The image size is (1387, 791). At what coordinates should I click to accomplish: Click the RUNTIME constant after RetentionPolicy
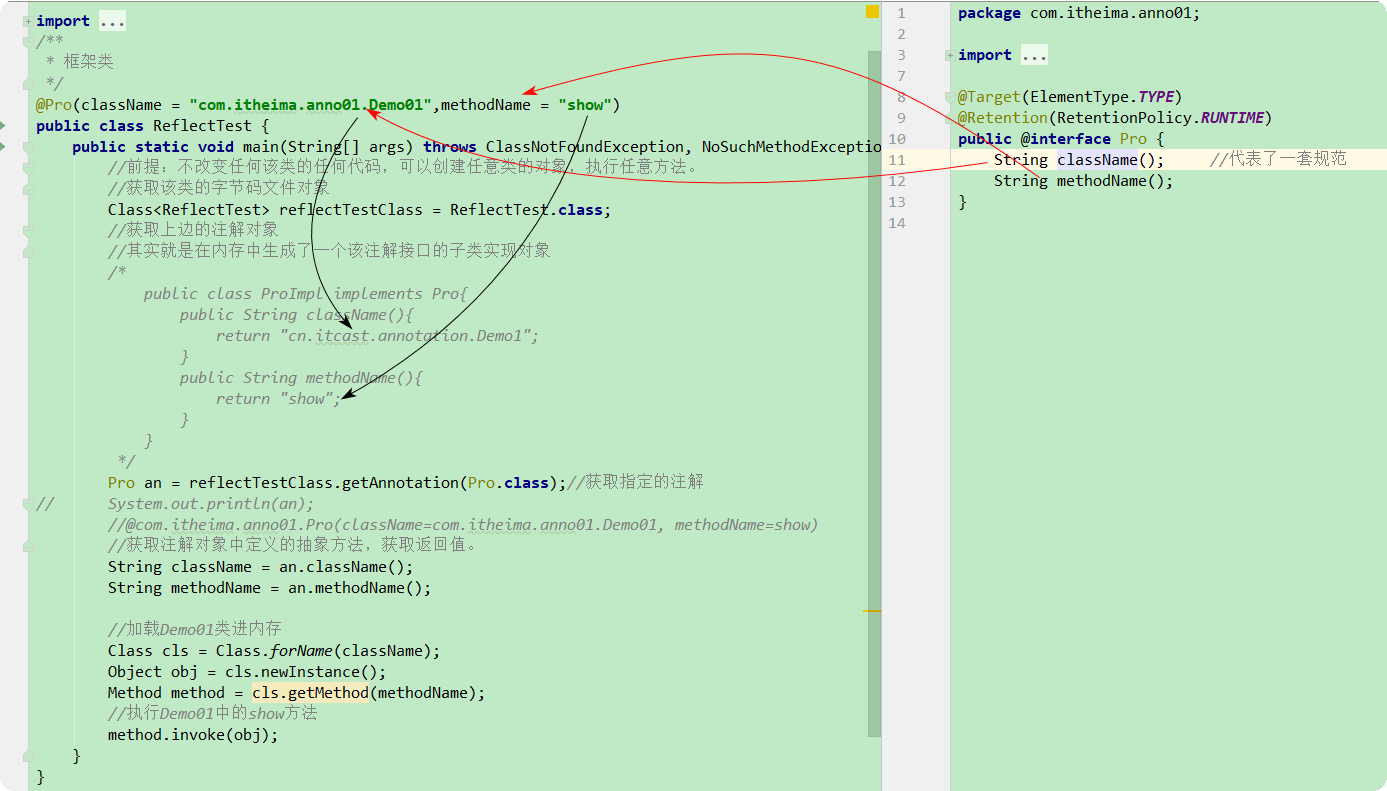point(1232,118)
